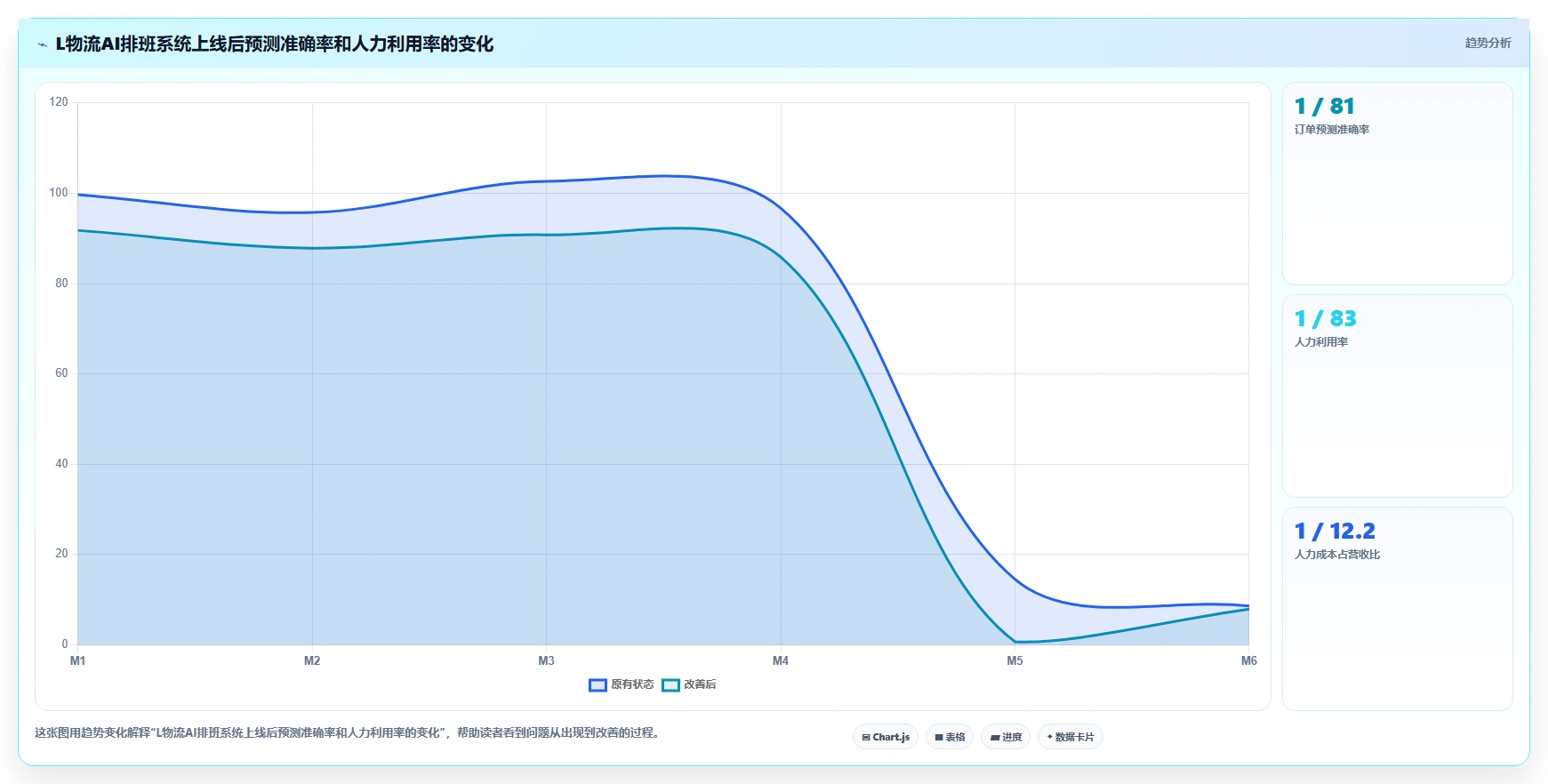Click the 表格 tag
1548x784 pixels.
point(950,737)
